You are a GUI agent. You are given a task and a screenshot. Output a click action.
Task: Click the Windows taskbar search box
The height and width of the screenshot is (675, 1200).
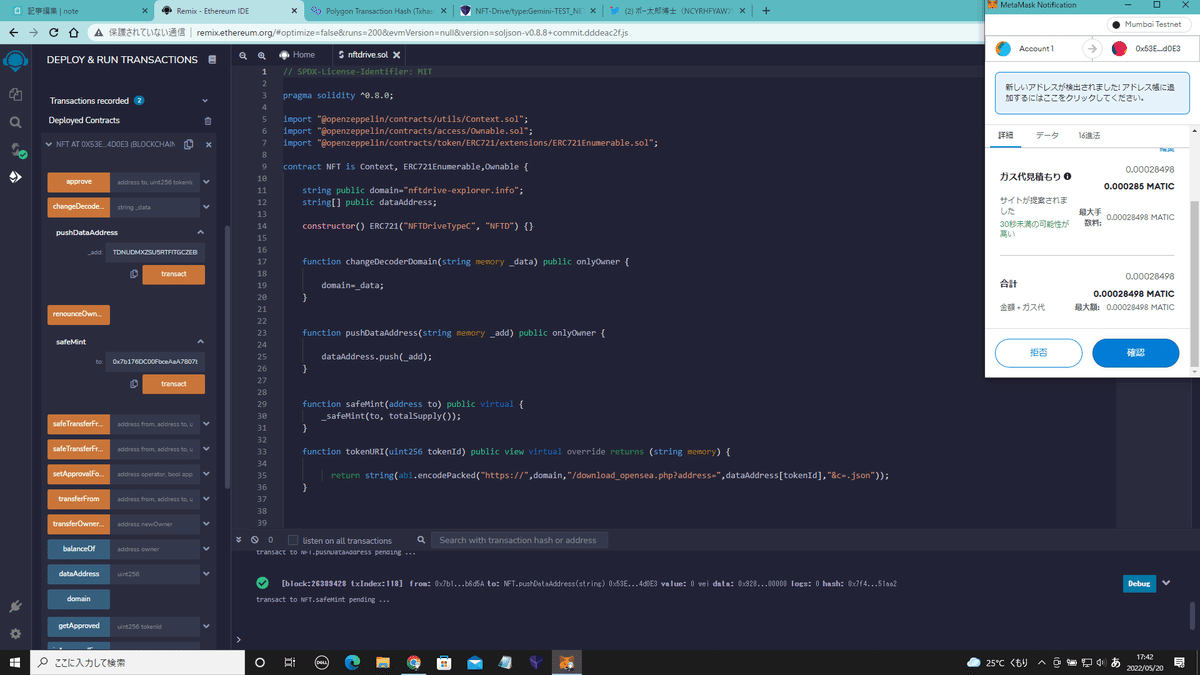click(135, 662)
